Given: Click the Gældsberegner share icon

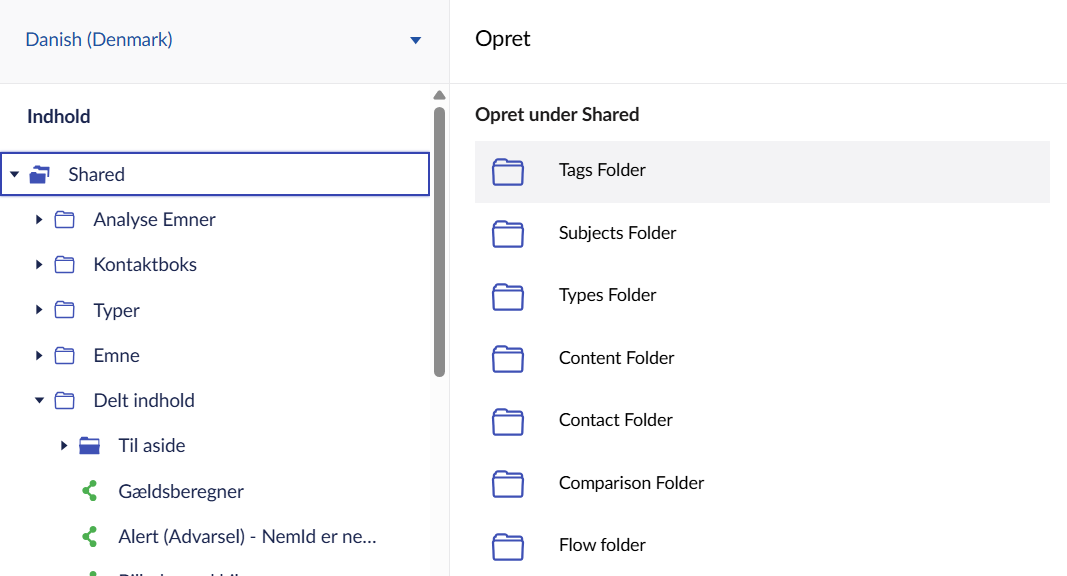Looking at the screenshot, I should 90,491.
